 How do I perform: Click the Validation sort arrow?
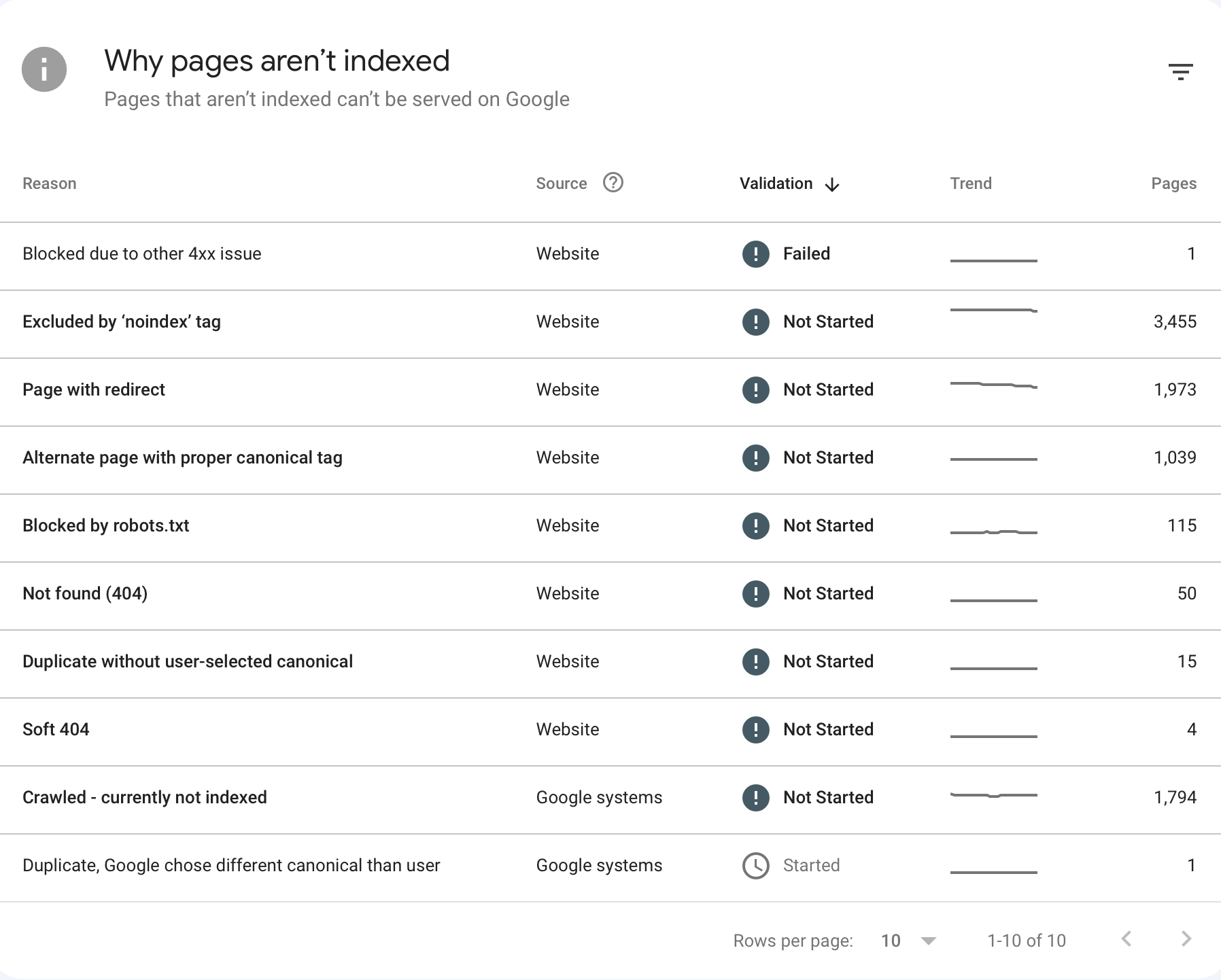[x=832, y=185]
